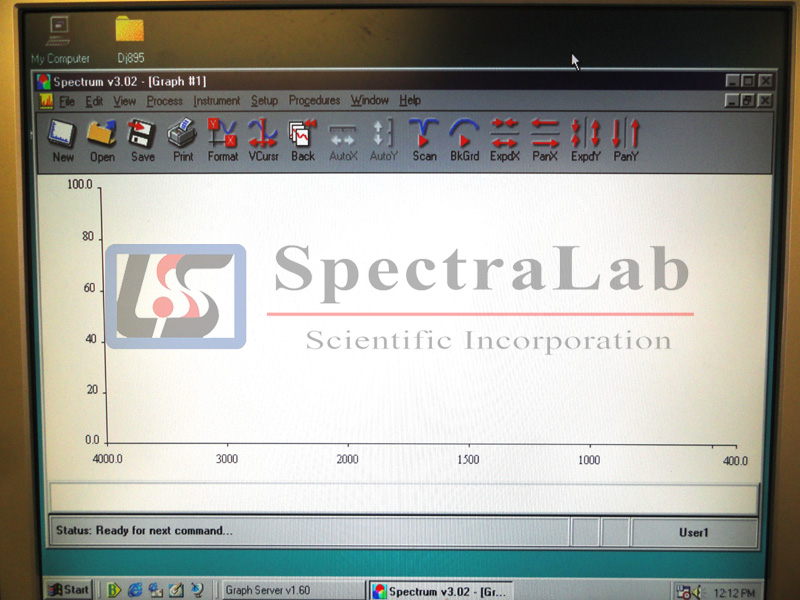Click the 100.0 Y-axis top label

coord(80,184)
